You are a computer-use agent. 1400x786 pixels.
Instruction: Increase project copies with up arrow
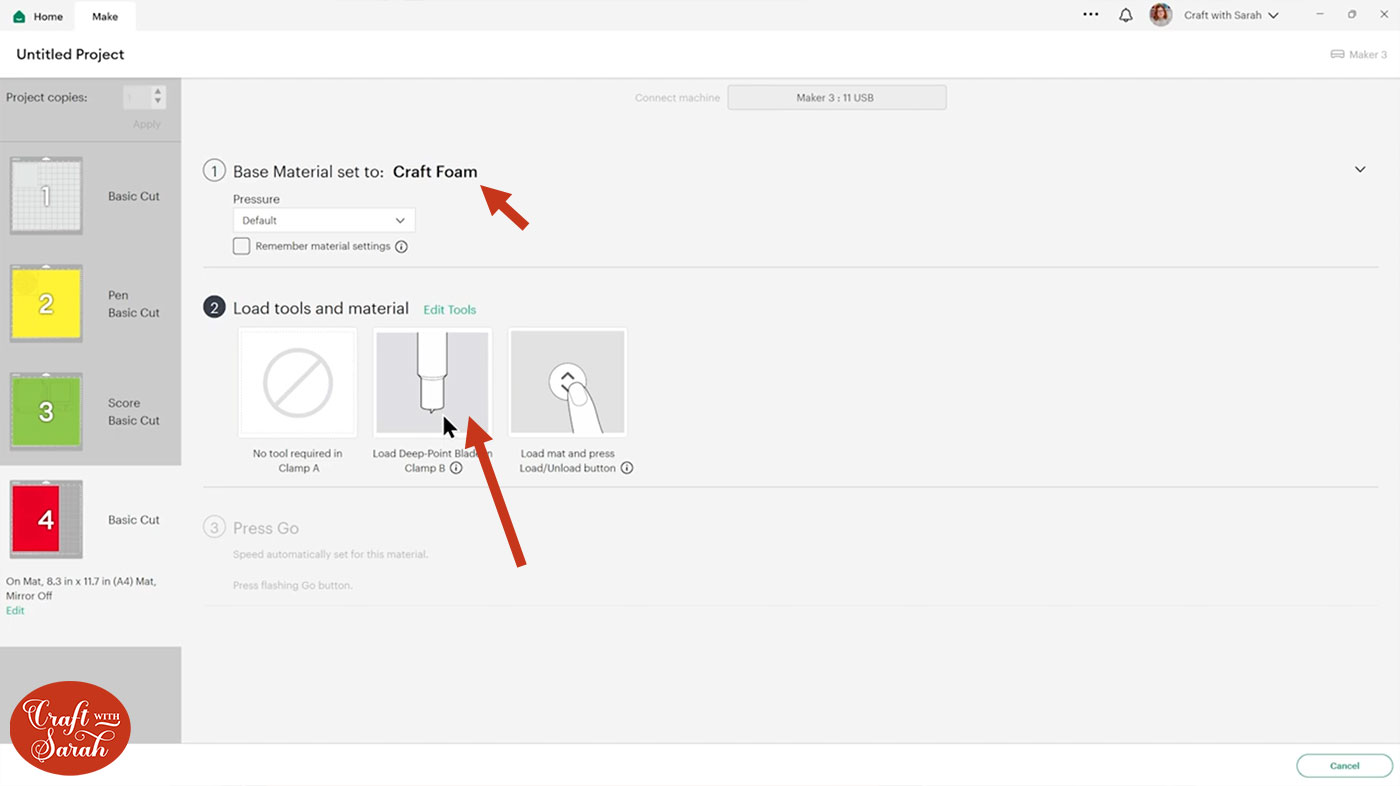pos(158,92)
